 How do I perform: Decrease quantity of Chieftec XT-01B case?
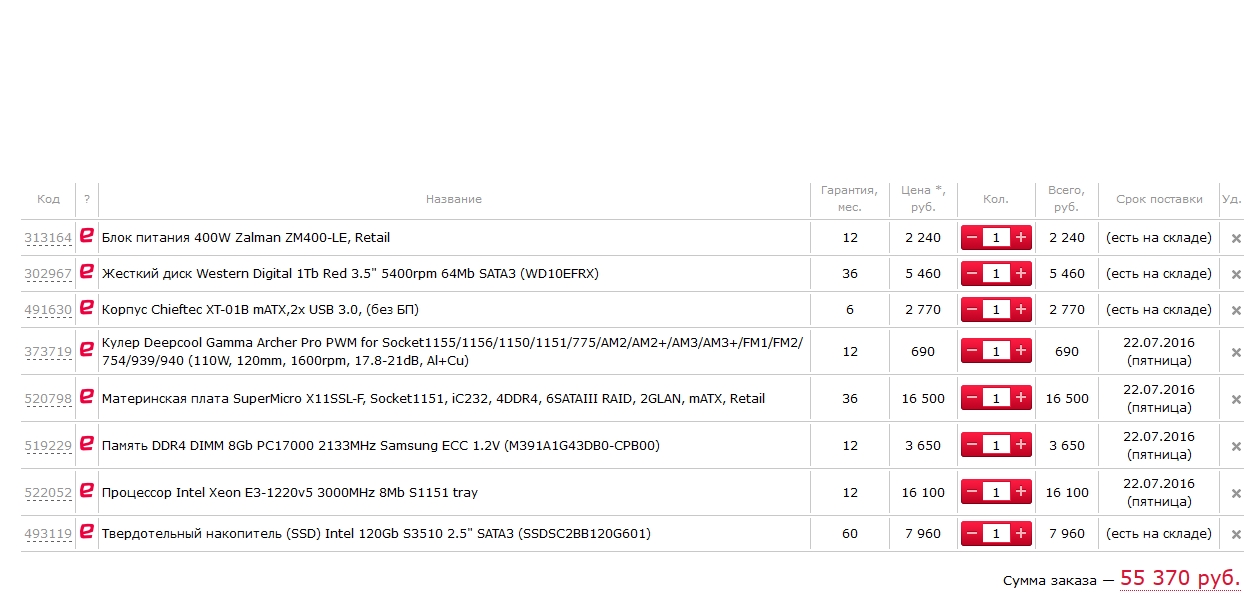(x=972, y=310)
